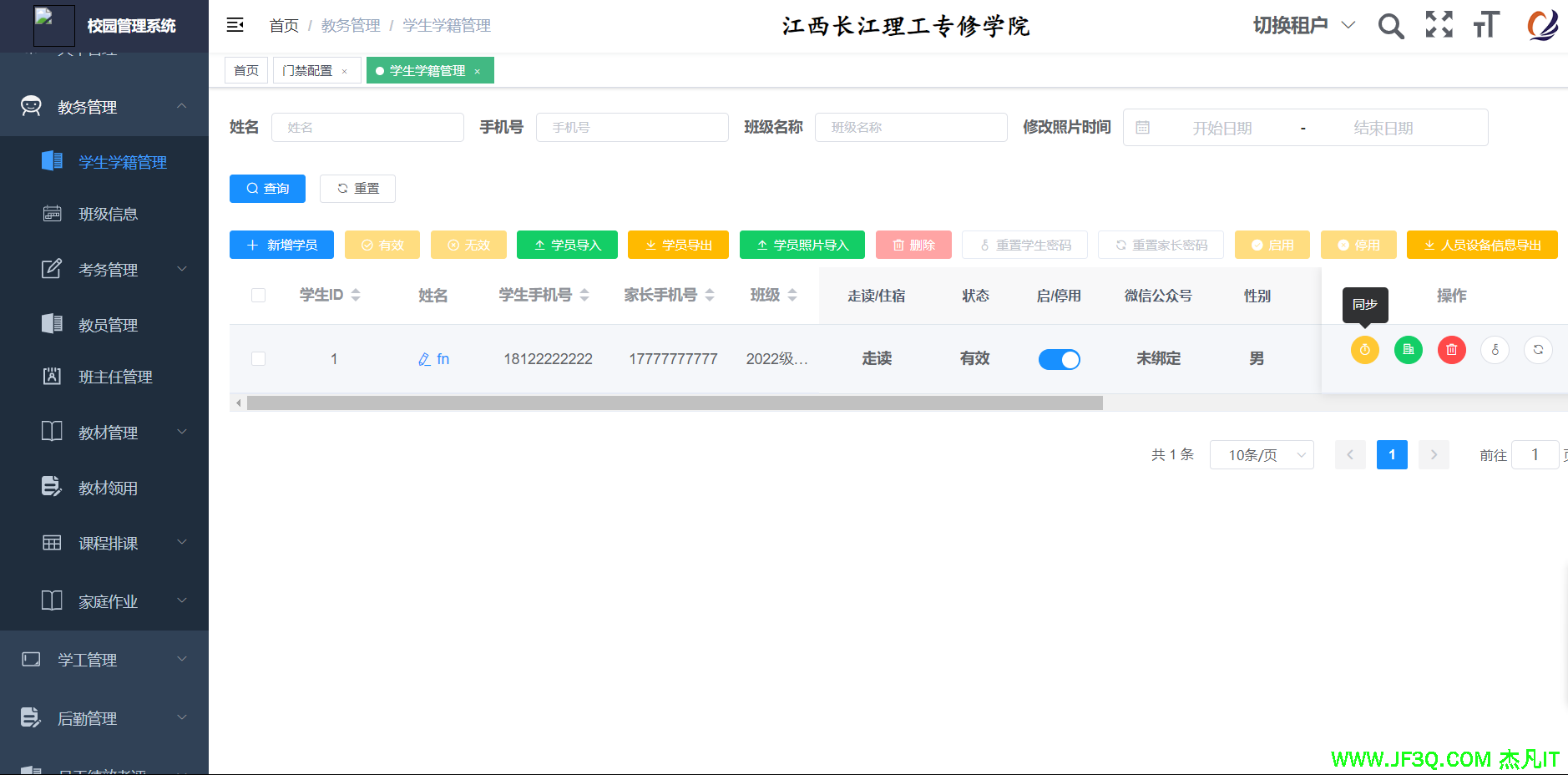This screenshot has height=775, width=1568.
Task: Click the 新增学员 button
Action: click(x=281, y=245)
